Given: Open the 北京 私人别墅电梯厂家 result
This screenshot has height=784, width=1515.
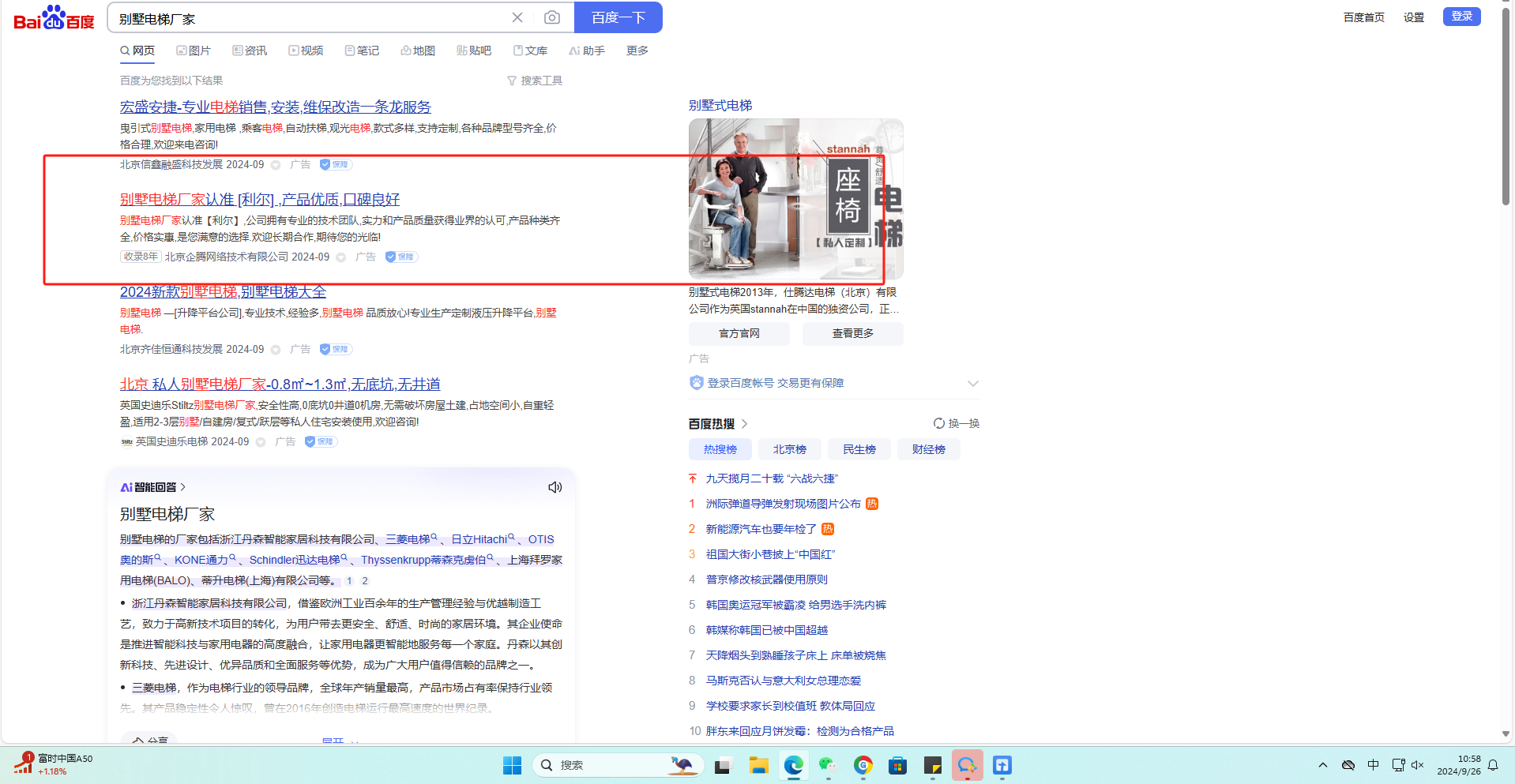Looking at the screenshot, I should pos(280,384).
